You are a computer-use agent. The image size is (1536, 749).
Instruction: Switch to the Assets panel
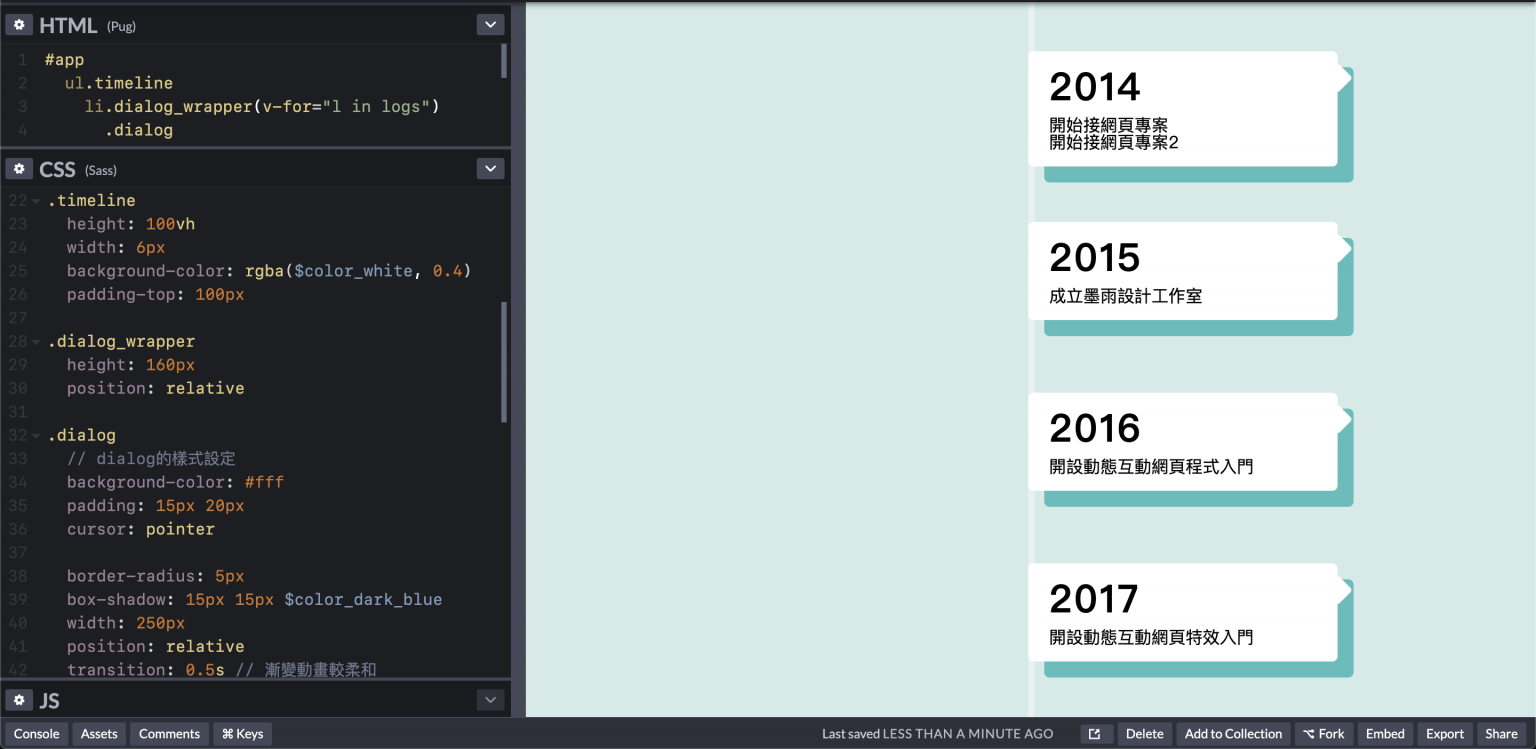(x=98, y=733)
